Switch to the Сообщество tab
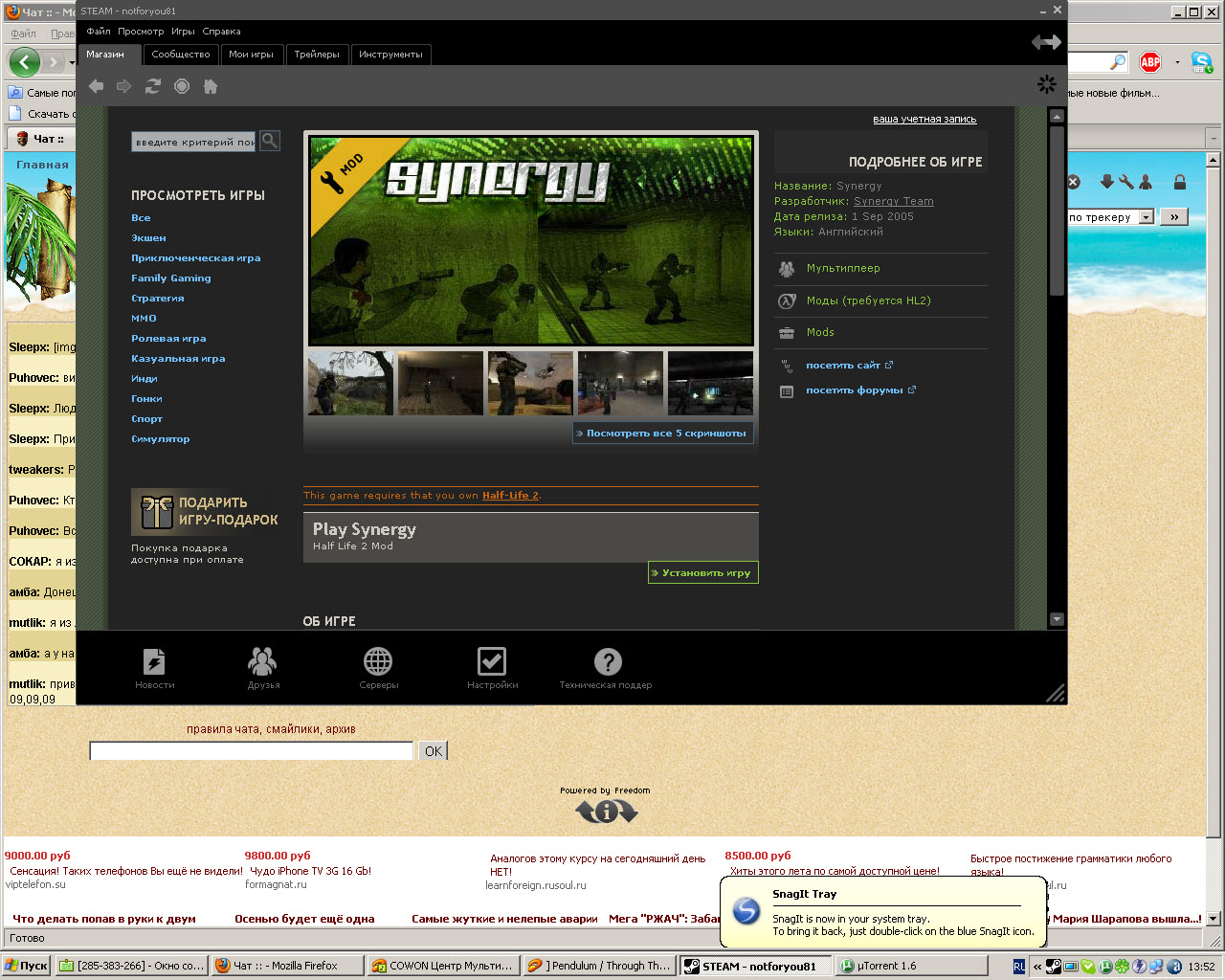The height and width of the screenshot is (980, 1225). click(x=181, y=55)
